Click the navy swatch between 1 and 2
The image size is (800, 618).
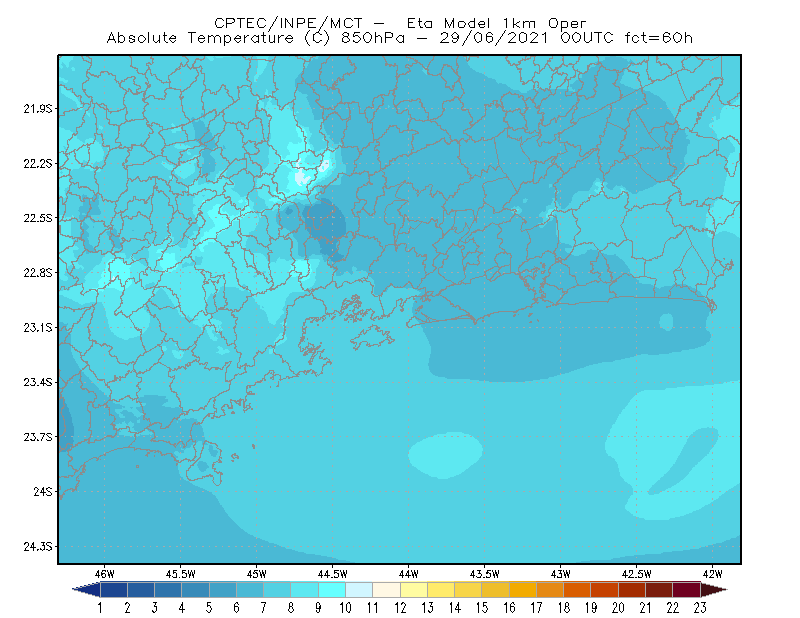pyautogui.click(x=114, y=590)
